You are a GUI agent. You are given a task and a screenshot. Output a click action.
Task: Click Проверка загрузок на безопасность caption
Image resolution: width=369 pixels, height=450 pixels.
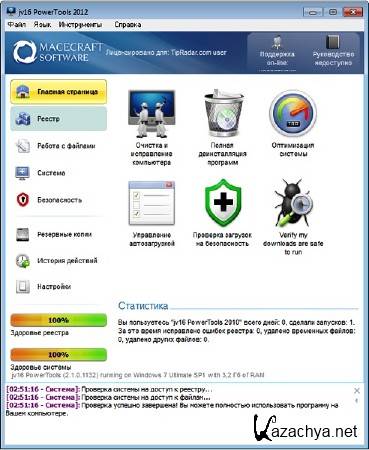click(222, 239)
